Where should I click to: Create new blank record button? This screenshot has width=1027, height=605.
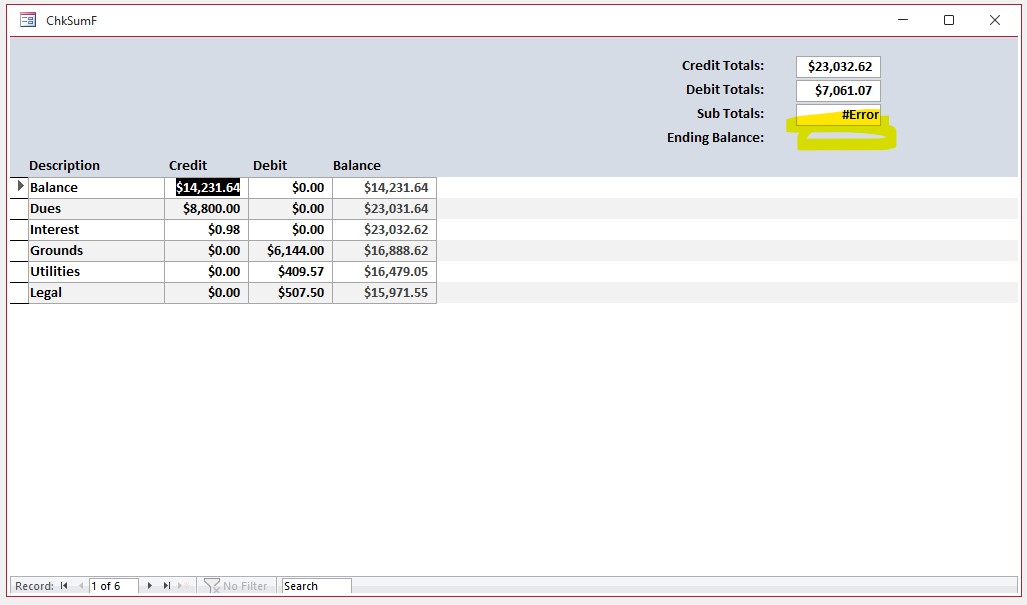pos(184,586)
